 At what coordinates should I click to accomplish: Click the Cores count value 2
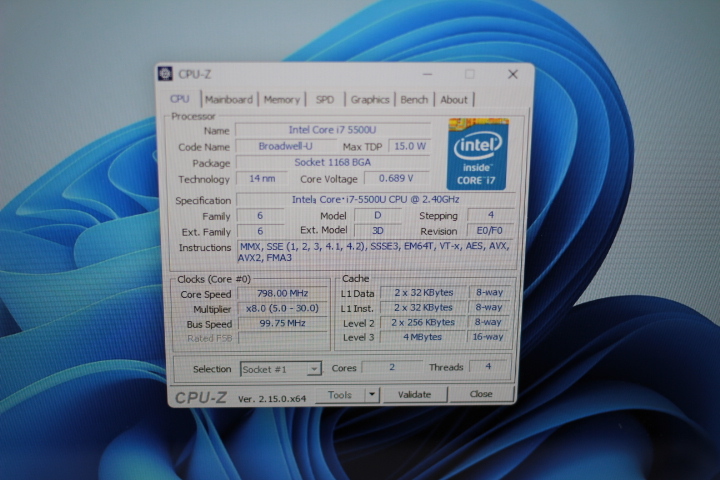pyautogui.click(x=392, y=367)
